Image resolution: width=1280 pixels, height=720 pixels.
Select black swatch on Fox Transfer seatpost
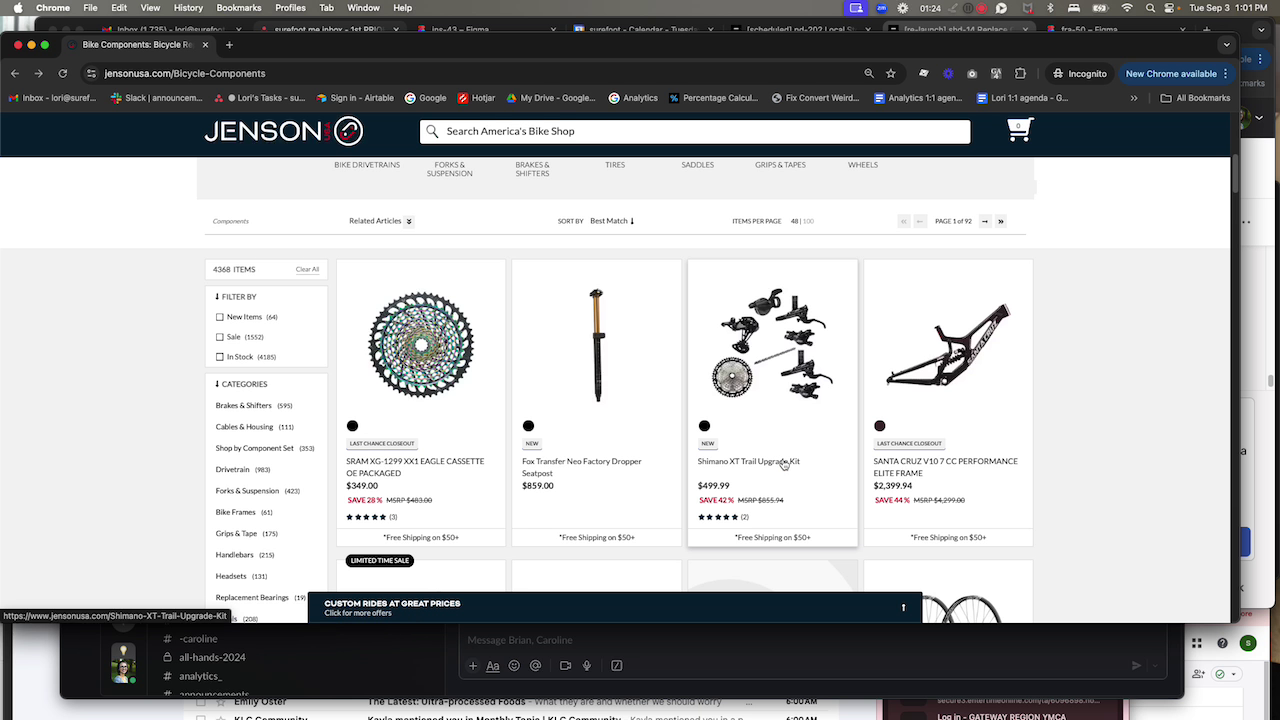528,426
